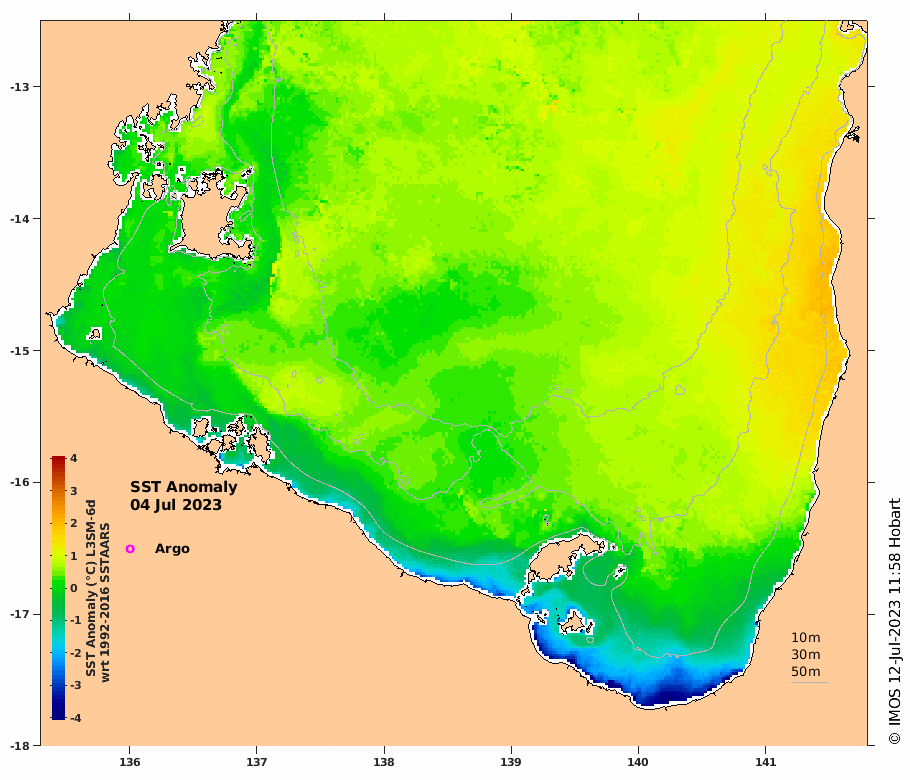
Task: Click the SST anomaly color bar
Action: coord(58,588)
